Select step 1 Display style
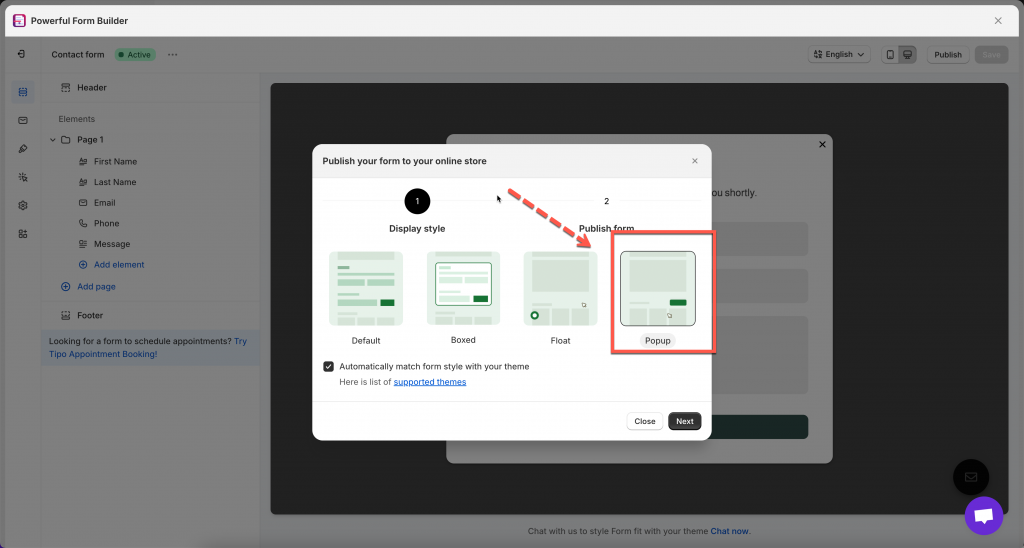1024x548 pixels. pyautogui.click(x=417, y=202)
